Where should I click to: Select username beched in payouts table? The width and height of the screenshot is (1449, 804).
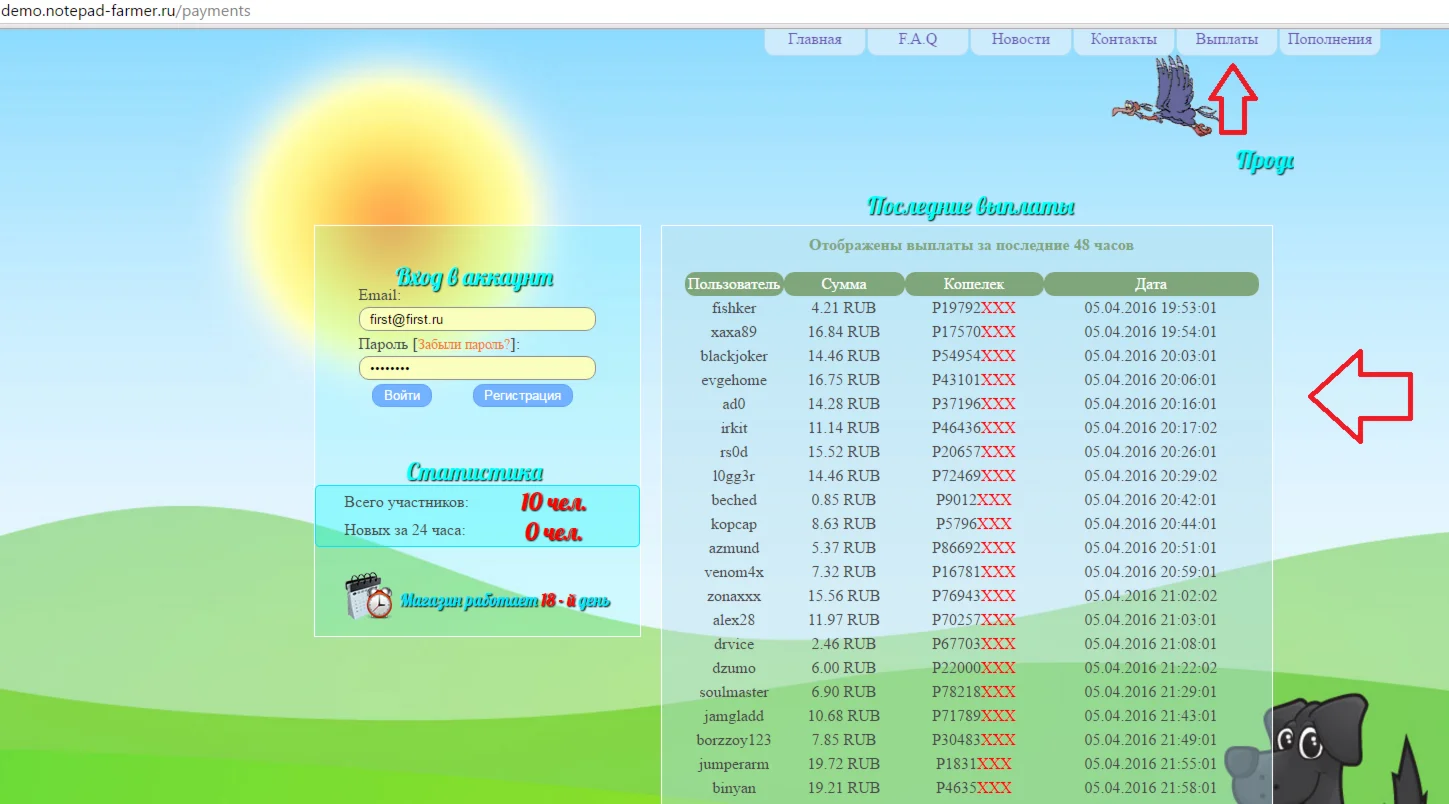734,500
